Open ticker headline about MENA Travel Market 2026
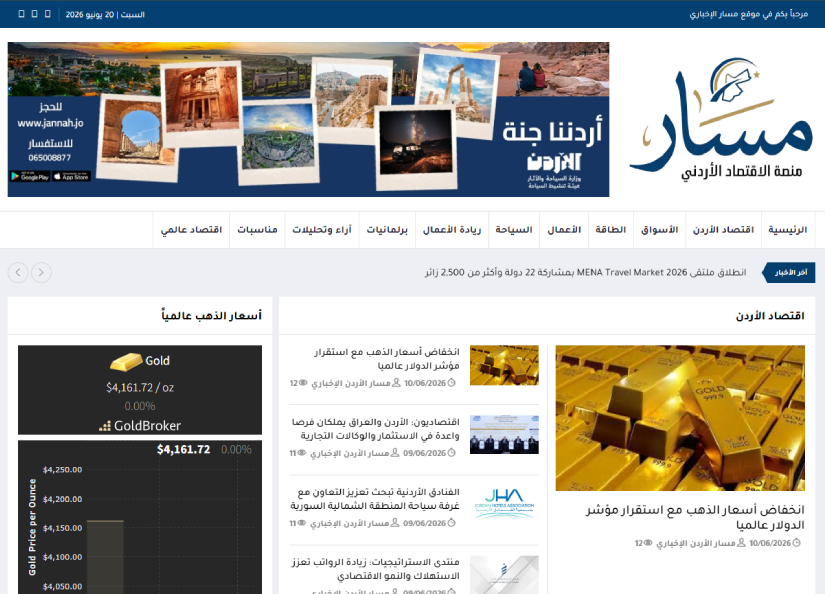This screenshot has height=594, width=825. 586,273
